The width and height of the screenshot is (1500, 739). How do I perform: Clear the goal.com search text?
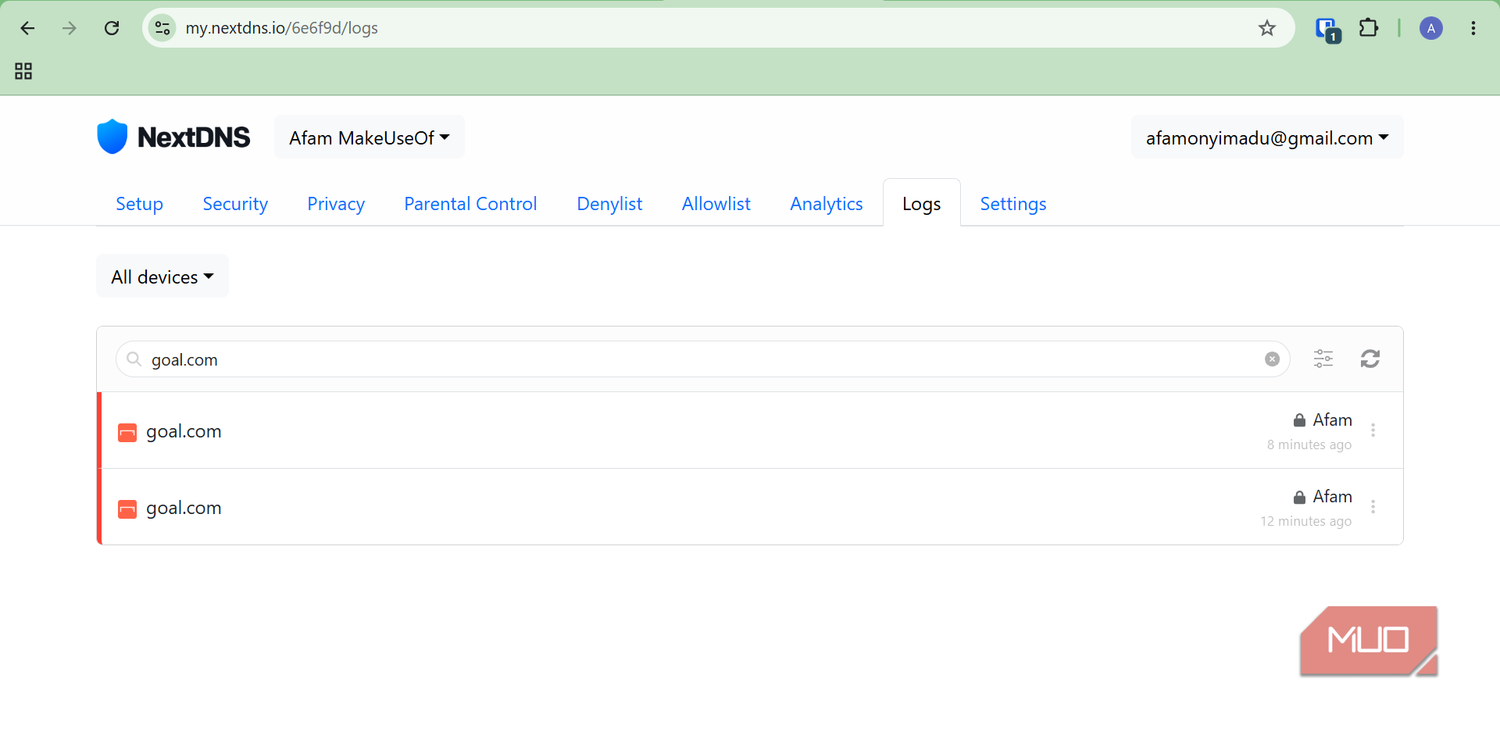pyautogui.click(x=1272, y=359)
